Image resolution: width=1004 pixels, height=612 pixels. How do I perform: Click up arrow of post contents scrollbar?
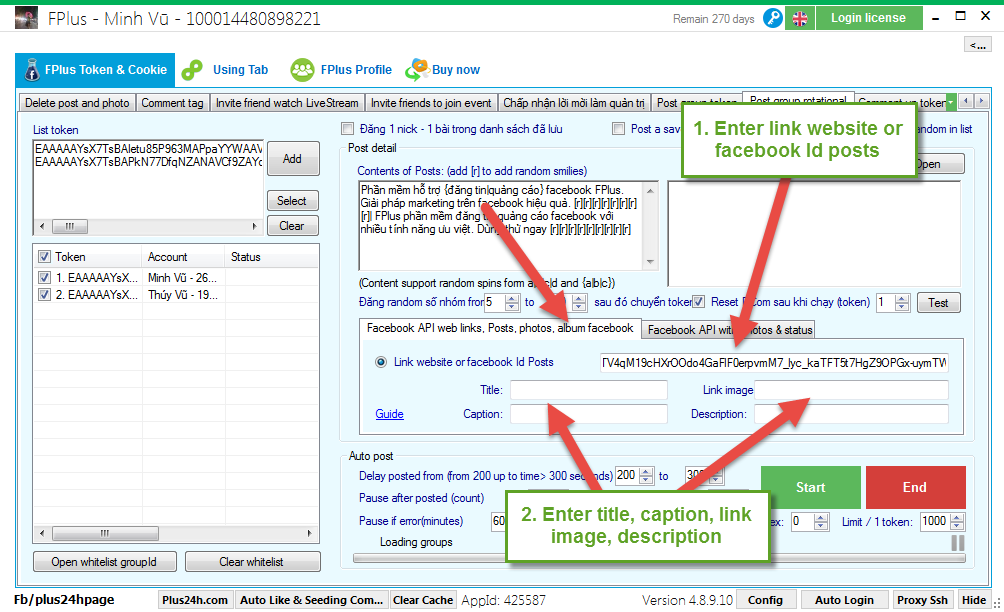(x=651, y=191)
